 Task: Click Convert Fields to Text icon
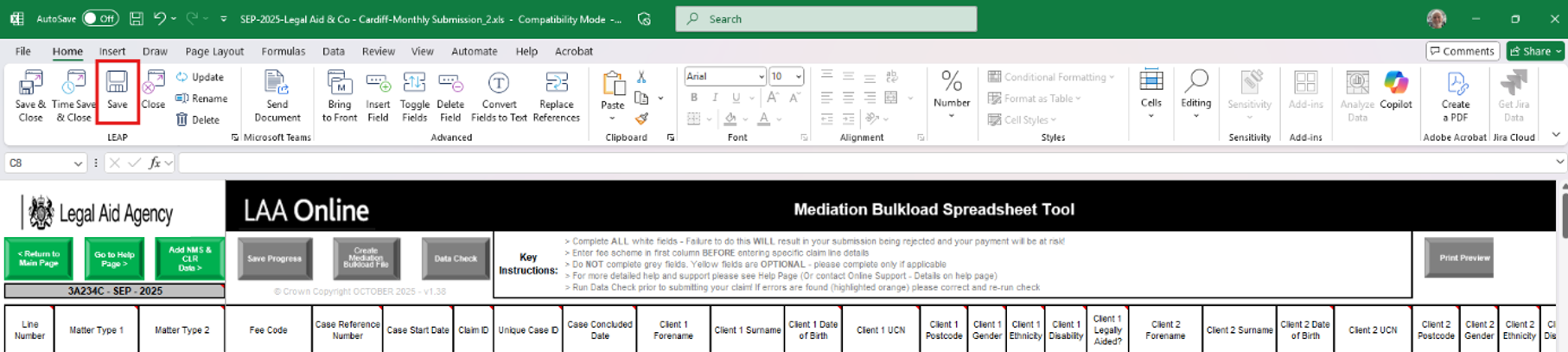click(x=499, y=93)
